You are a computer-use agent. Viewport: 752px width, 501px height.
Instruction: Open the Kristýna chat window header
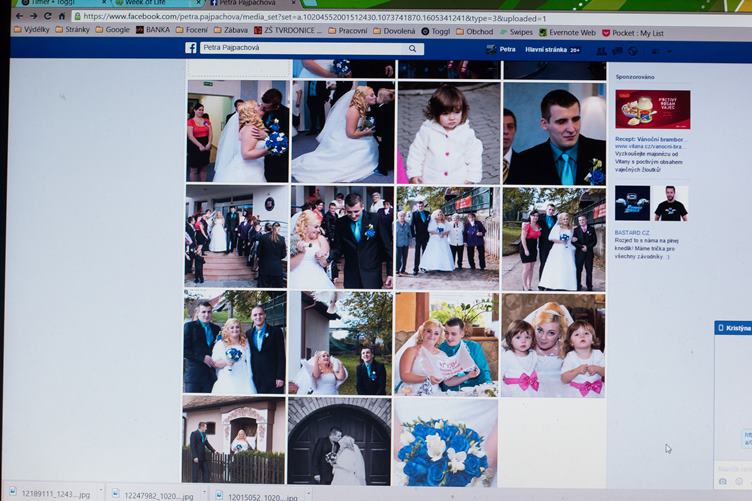pos(733,328)
